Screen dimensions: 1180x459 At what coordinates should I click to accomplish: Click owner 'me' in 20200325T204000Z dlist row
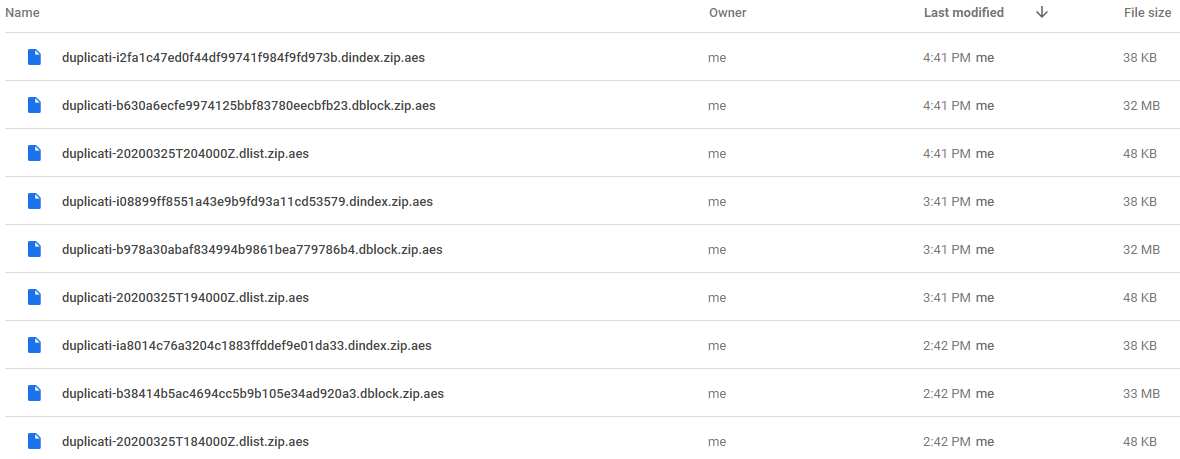(717, 154)
